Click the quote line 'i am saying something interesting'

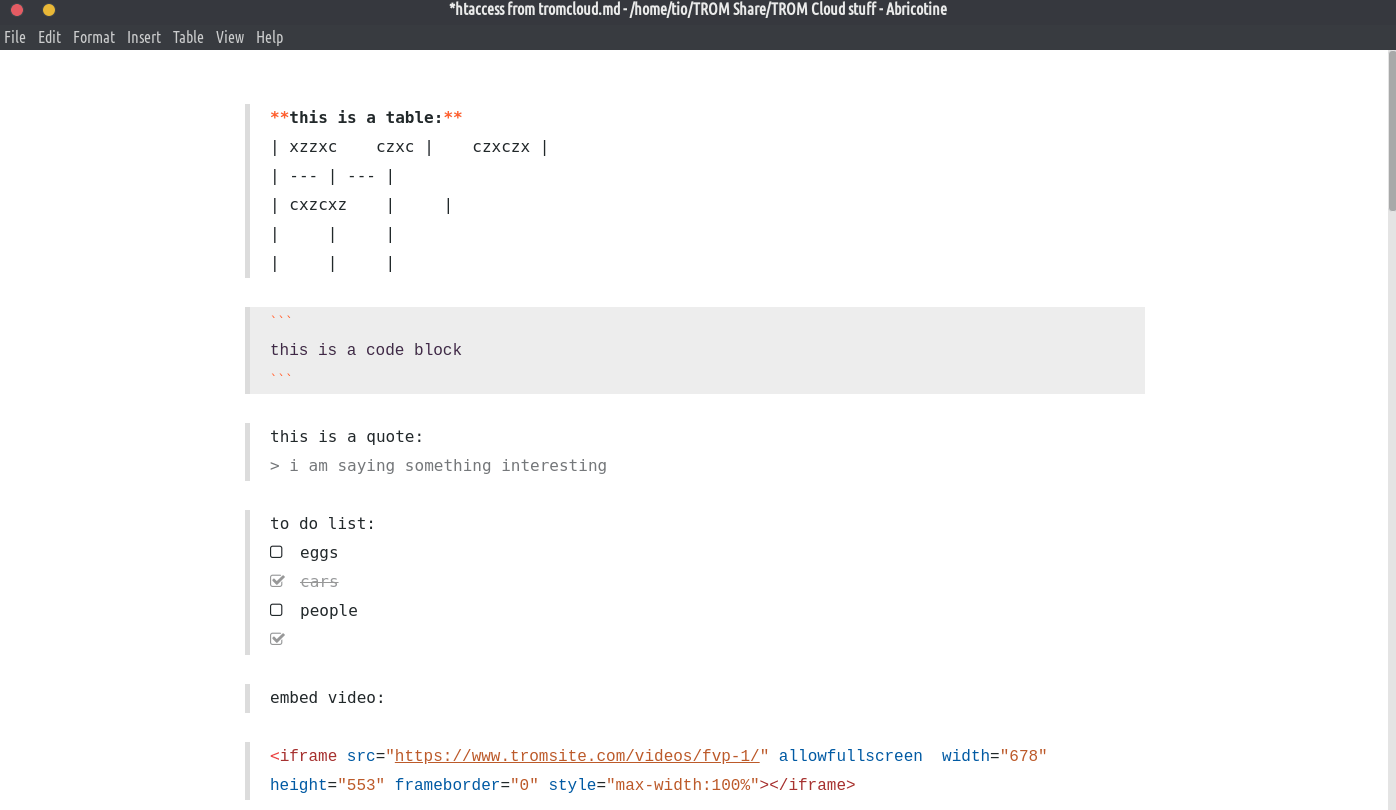[x=447, y=466]
